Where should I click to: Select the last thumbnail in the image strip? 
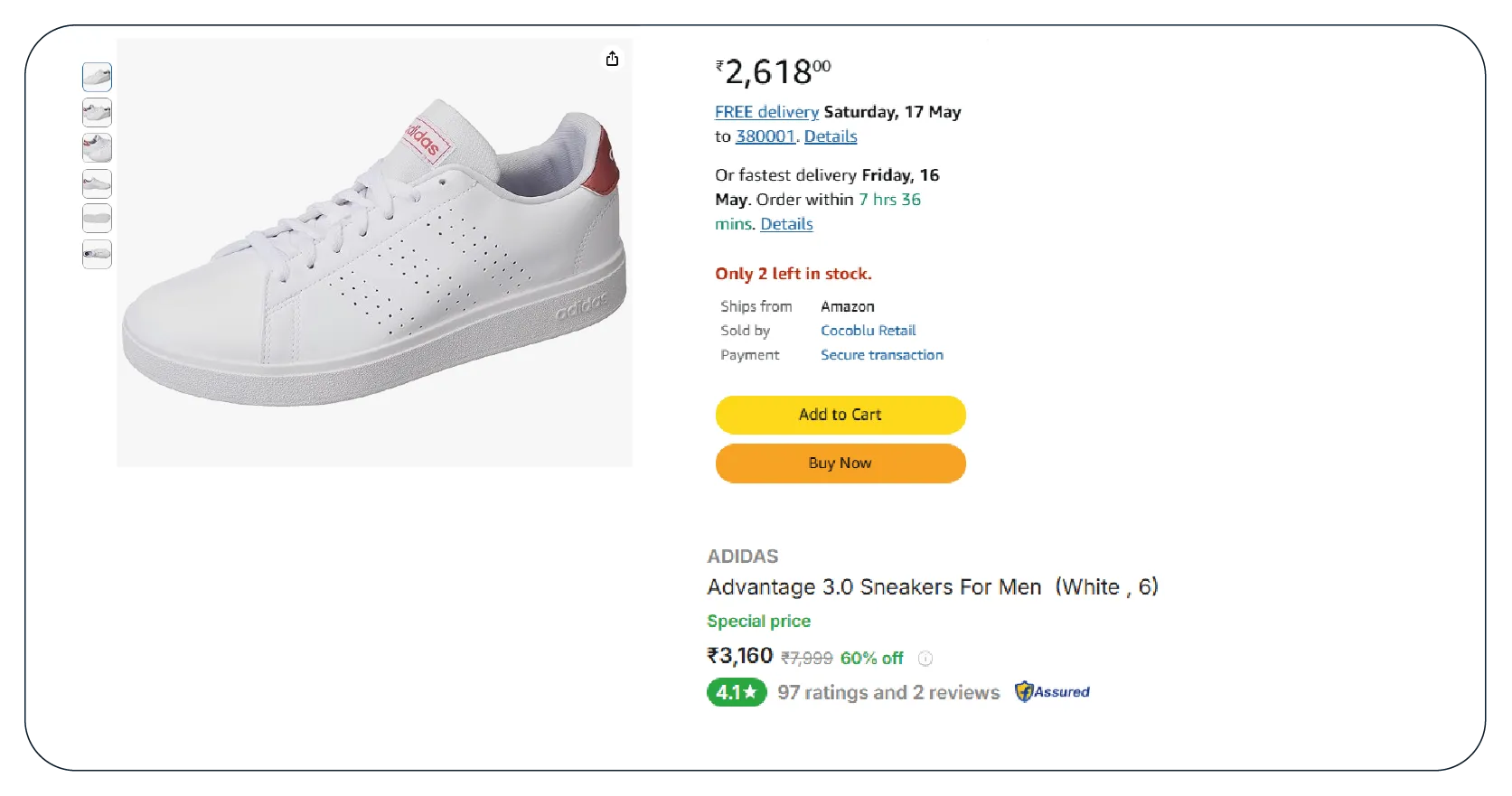pos(97,254)
